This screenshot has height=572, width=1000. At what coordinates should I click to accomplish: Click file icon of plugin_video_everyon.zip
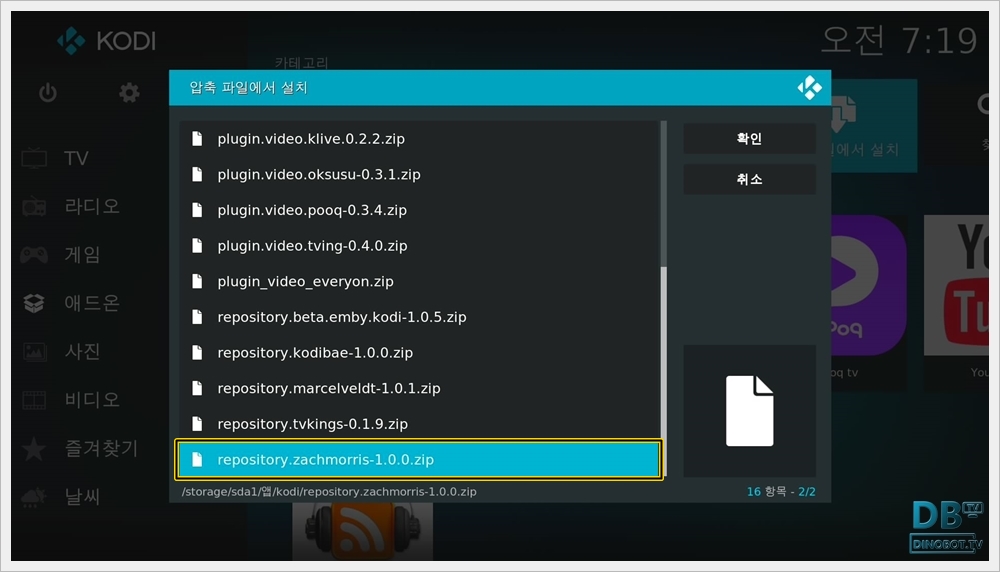click(x=197, y=281)
